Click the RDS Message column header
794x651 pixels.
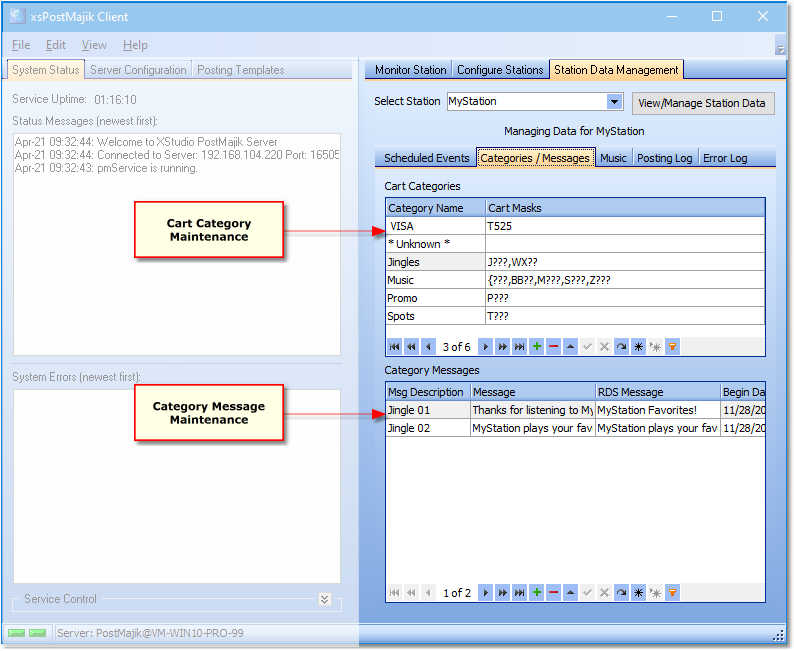(x=658, y=392)
